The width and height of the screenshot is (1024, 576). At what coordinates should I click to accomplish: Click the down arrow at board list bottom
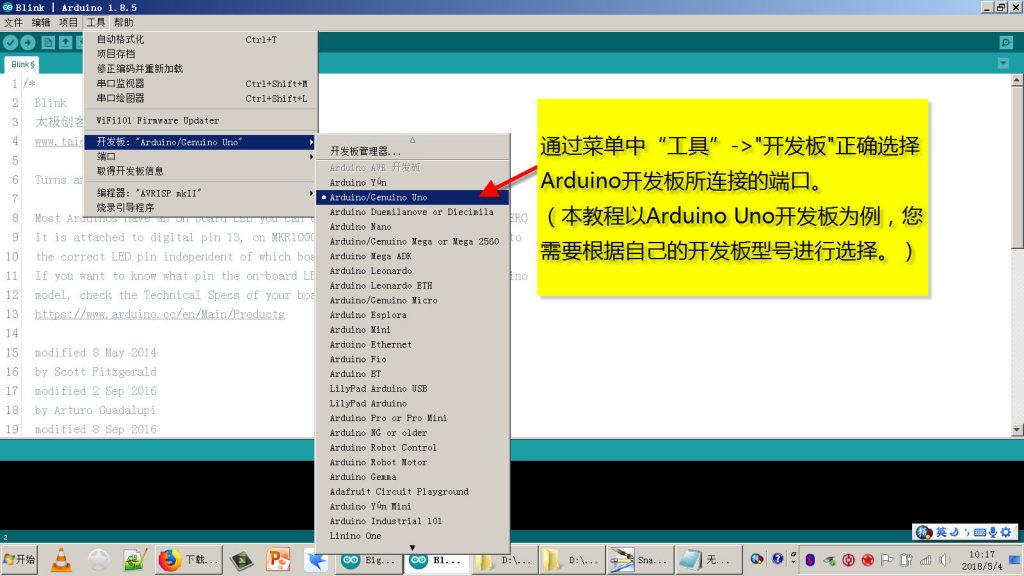[412, 548]
